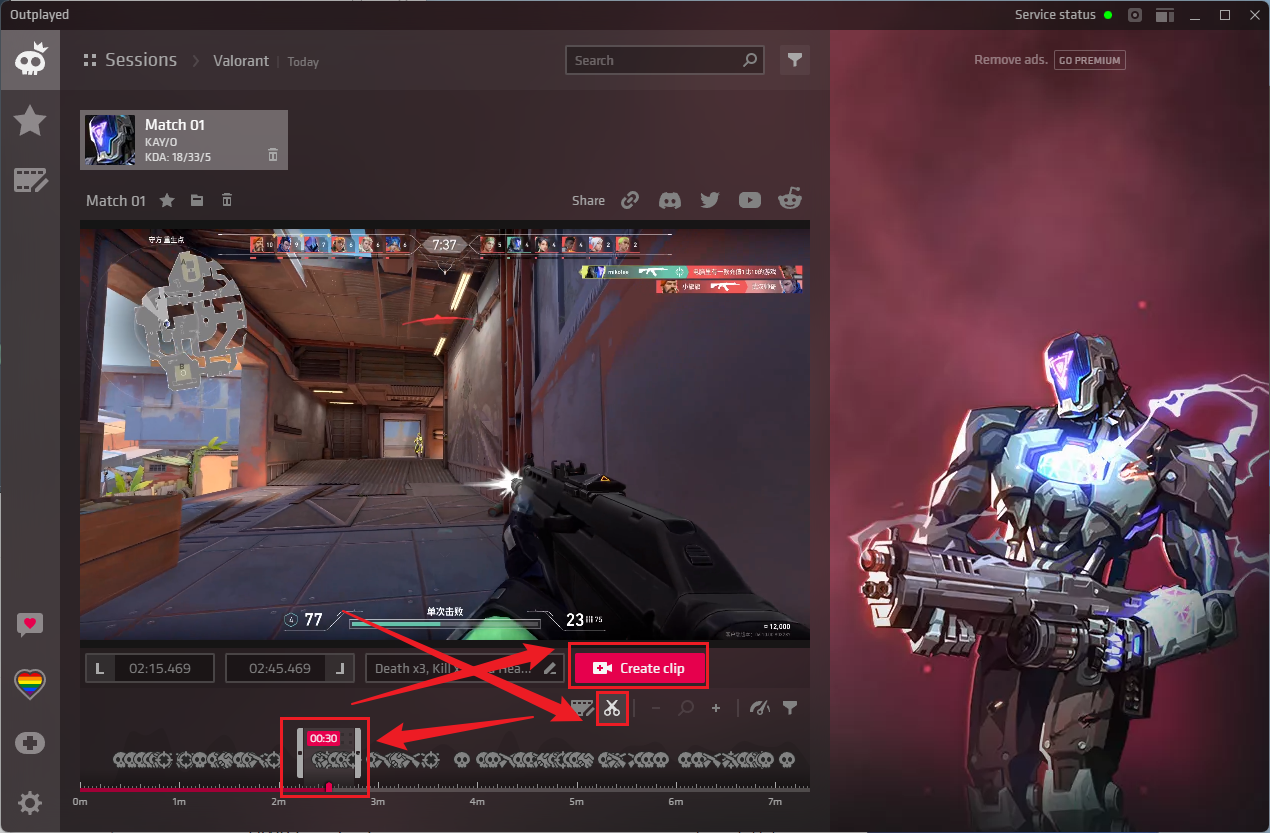Click the Today breadcrumb text

pos(303,62)
